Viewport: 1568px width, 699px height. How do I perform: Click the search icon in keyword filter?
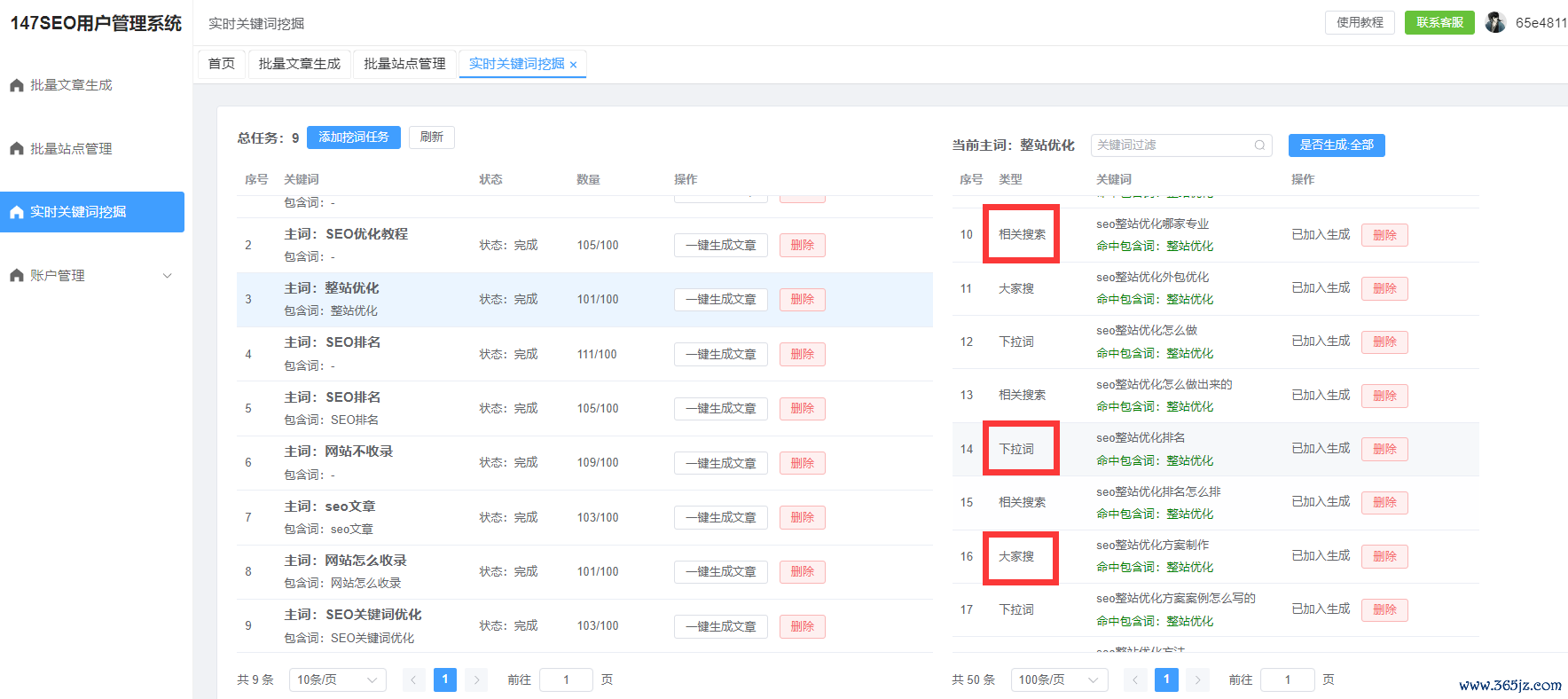[1259, 145]
